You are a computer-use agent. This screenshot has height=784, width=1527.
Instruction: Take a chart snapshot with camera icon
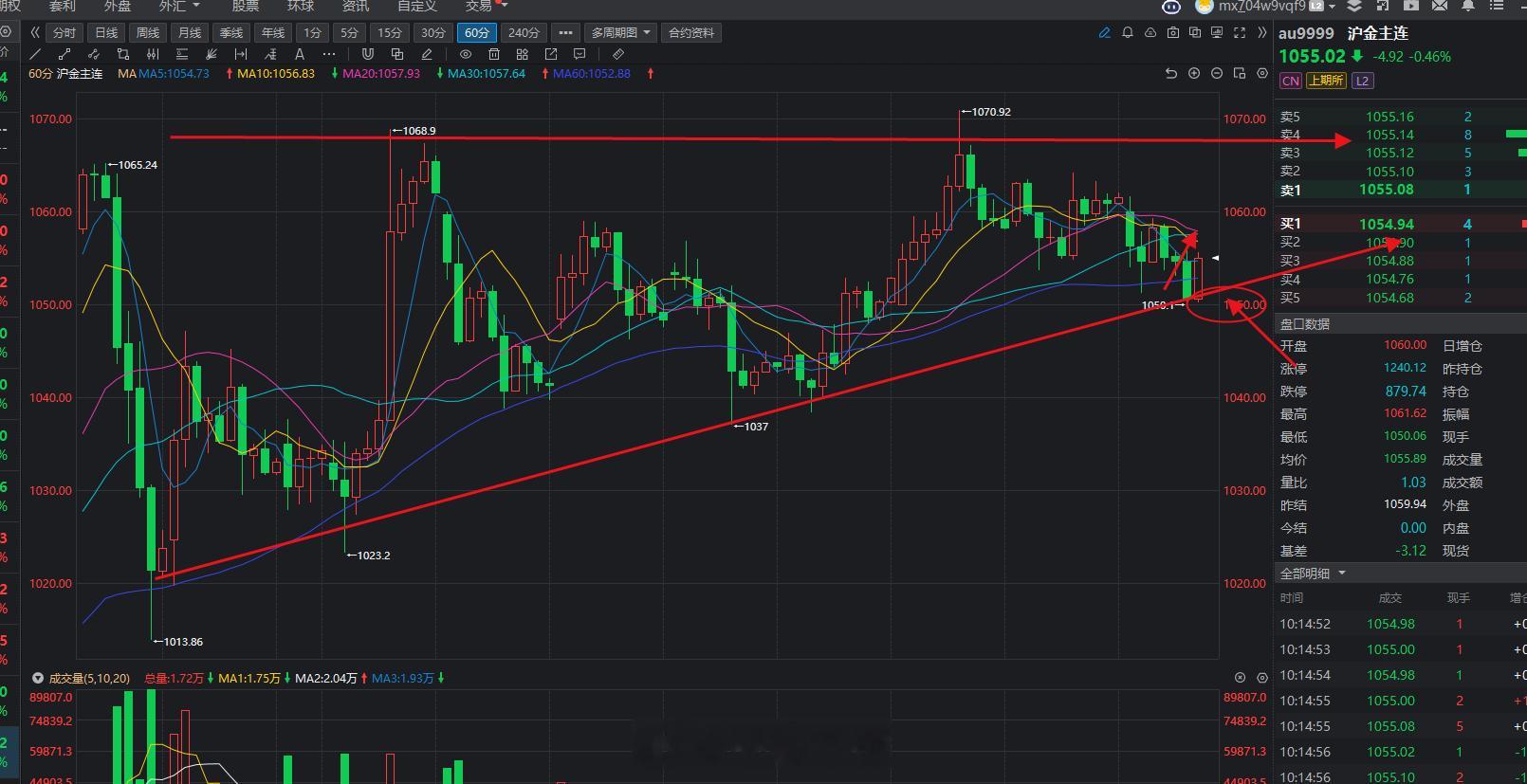1173,32
